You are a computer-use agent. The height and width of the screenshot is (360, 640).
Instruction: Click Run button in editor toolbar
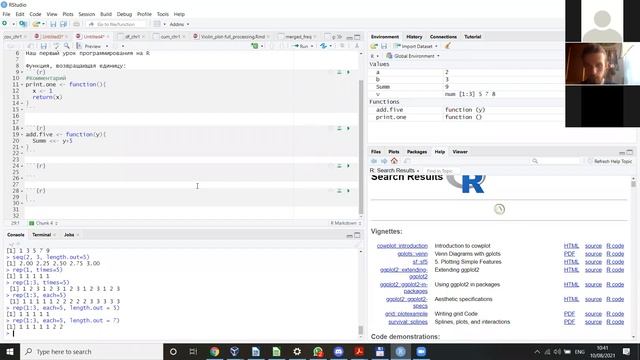(301, 46)
